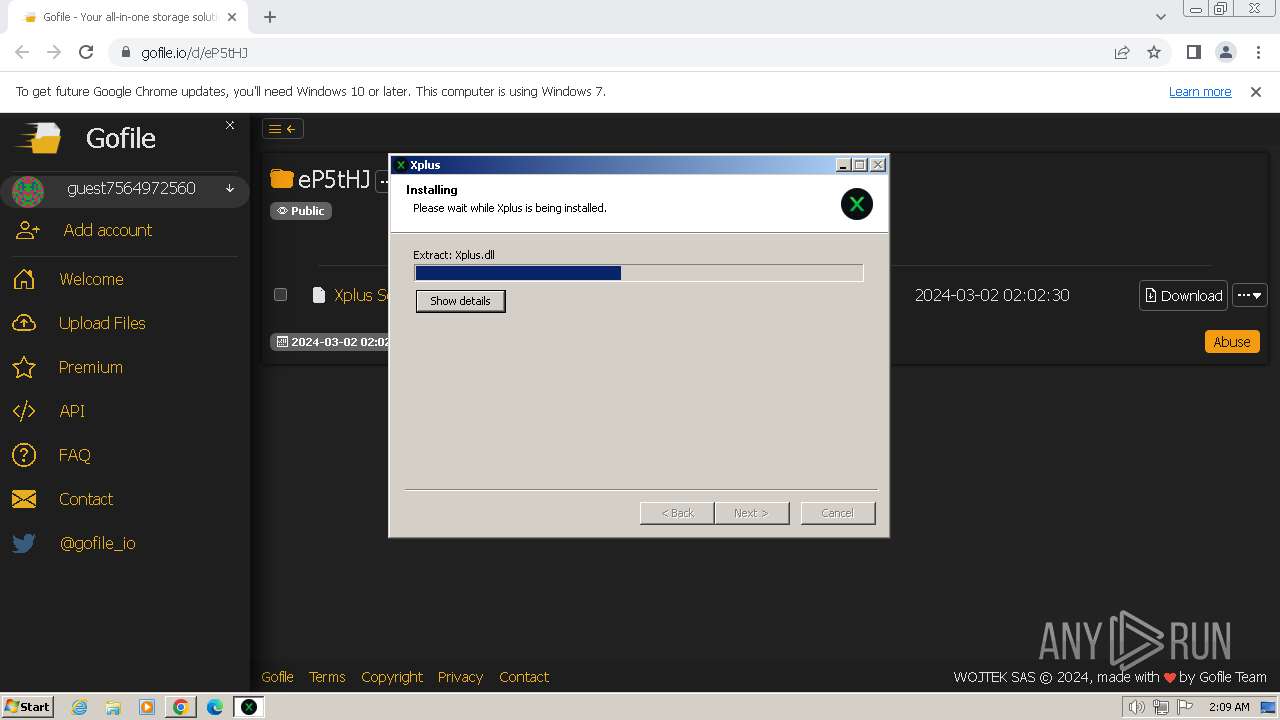Close the Gofile sidebar

click(x=230, y=125)
